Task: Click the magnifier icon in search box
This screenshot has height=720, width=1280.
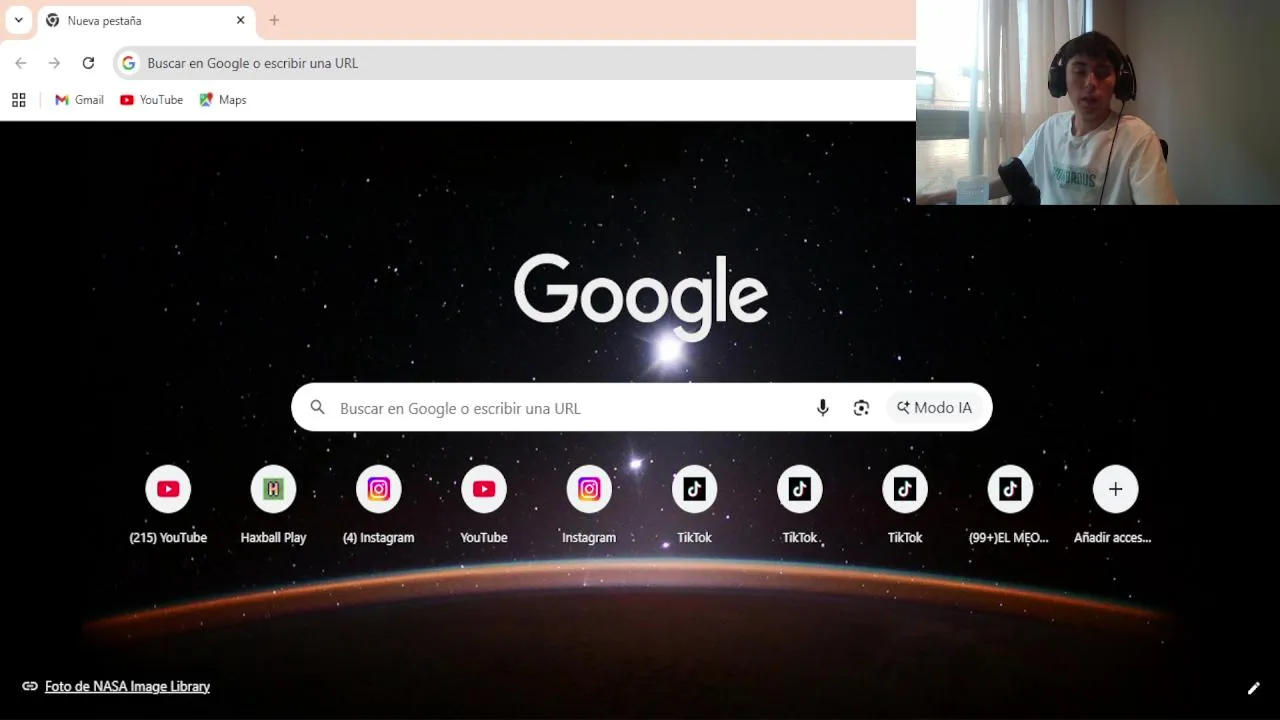Action: pos(318,407)
